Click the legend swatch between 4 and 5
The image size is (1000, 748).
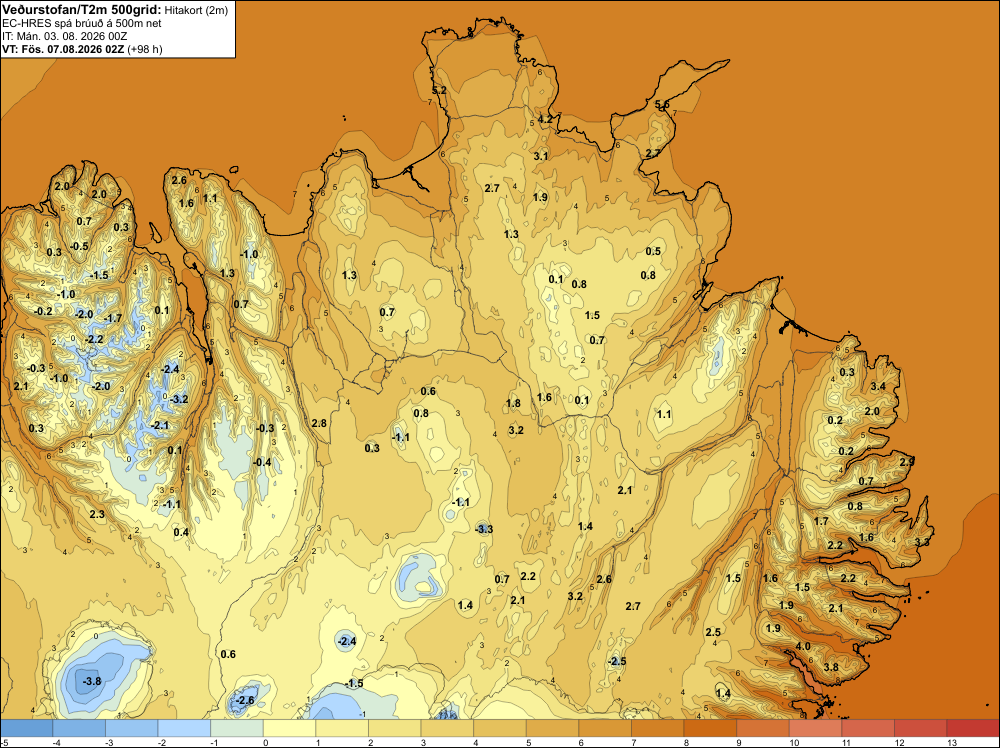click(500, 728)
